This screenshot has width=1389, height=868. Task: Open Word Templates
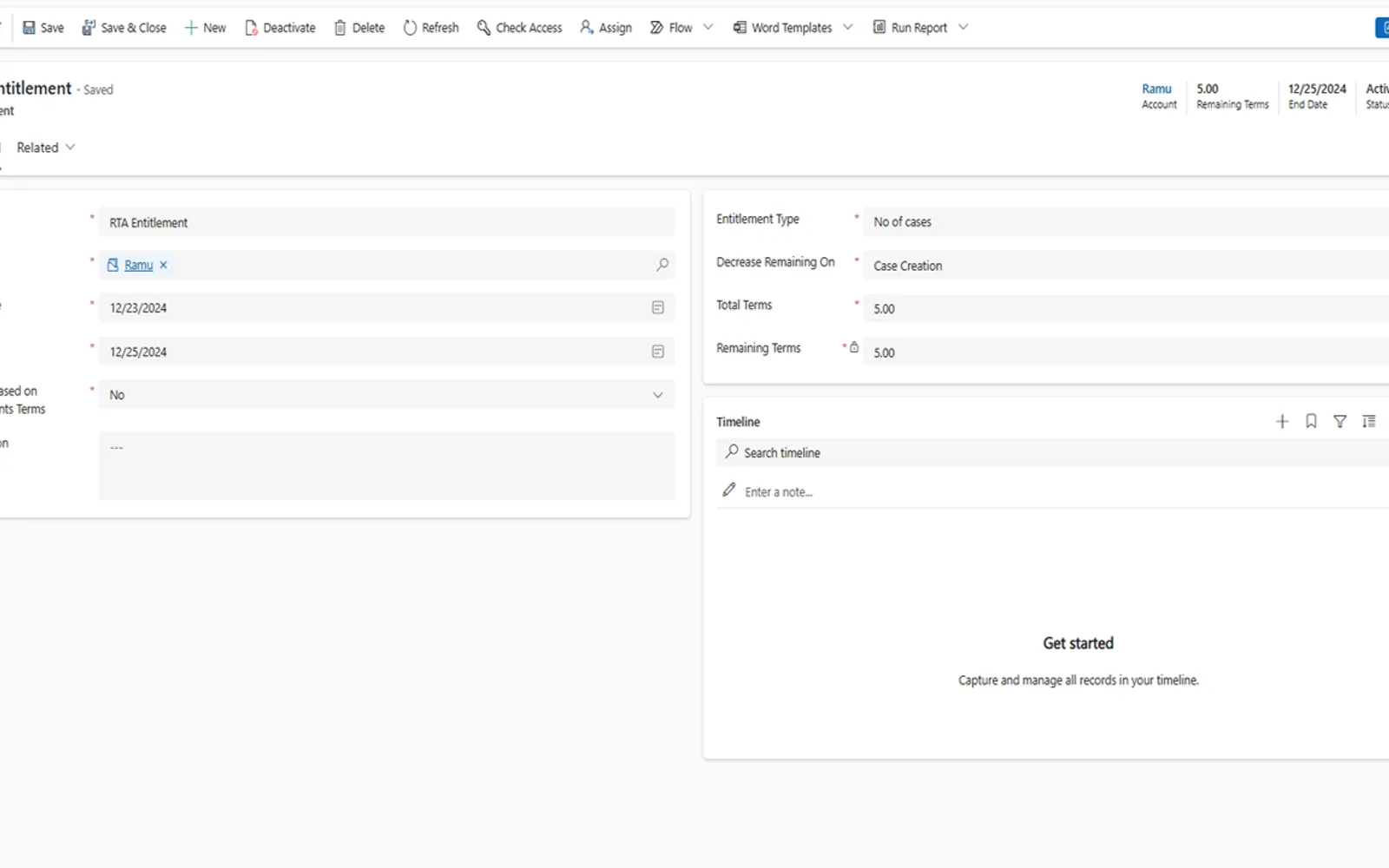[783, 28]
